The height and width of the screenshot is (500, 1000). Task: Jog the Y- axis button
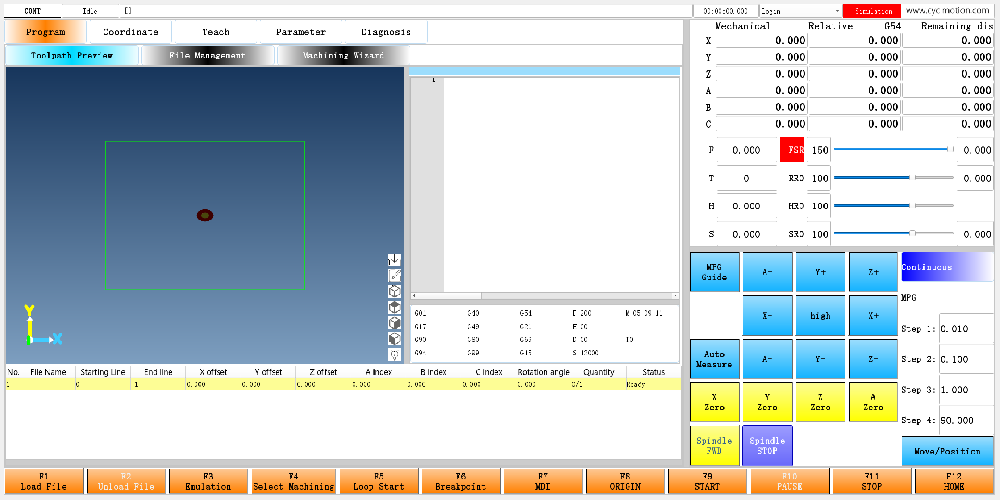tap(820, 359)
